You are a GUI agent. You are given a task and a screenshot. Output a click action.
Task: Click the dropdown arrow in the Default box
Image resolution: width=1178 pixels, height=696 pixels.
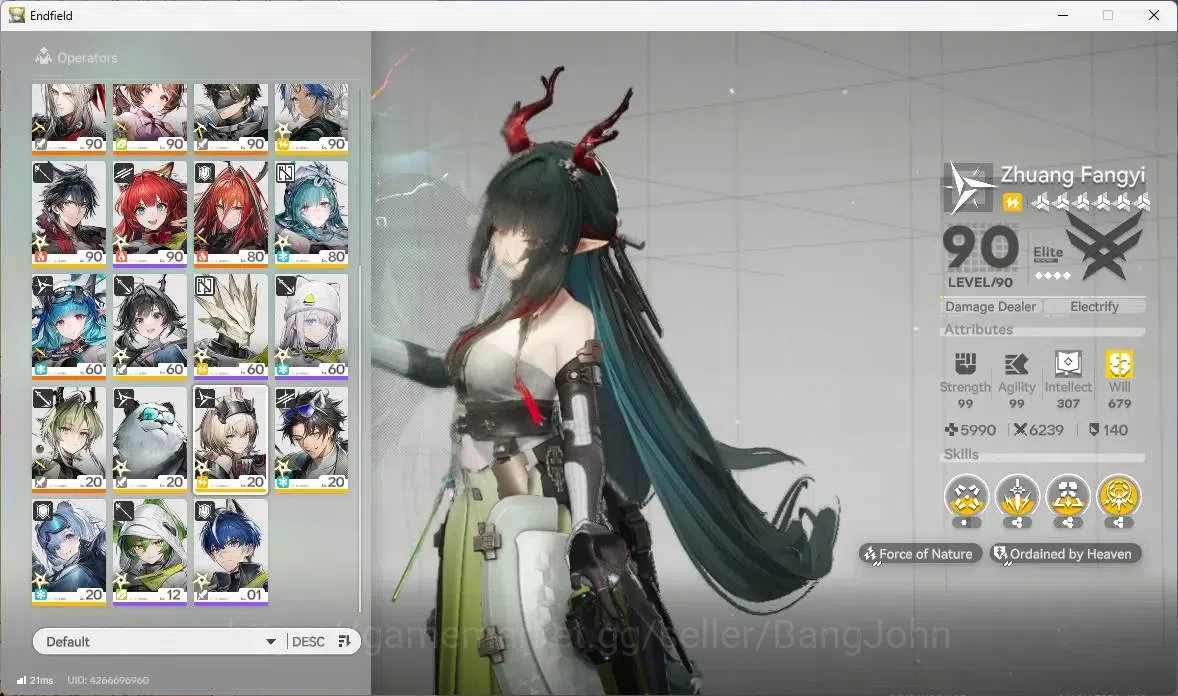(x=270, y=642)
